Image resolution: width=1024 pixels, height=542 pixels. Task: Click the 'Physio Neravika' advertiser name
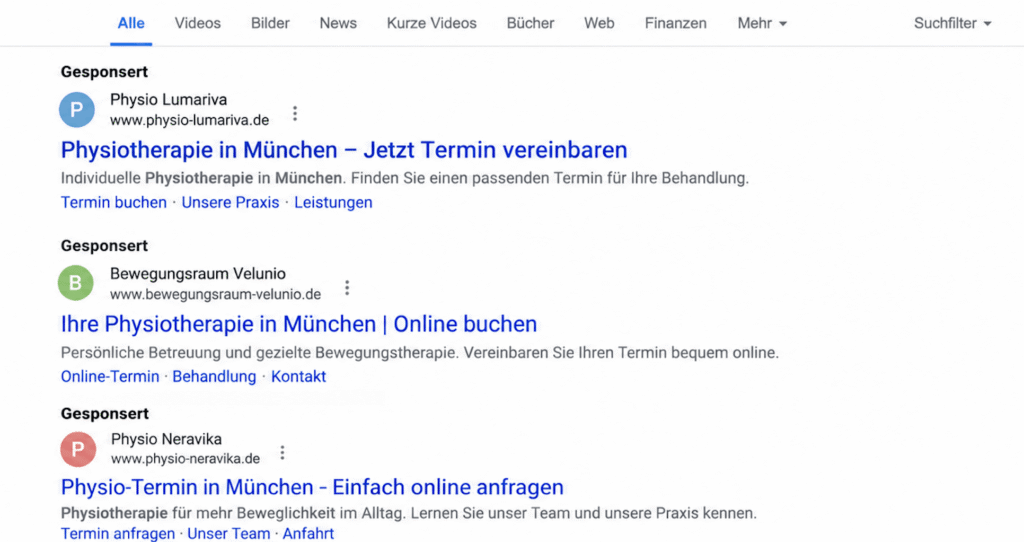(x=167, y=439)
